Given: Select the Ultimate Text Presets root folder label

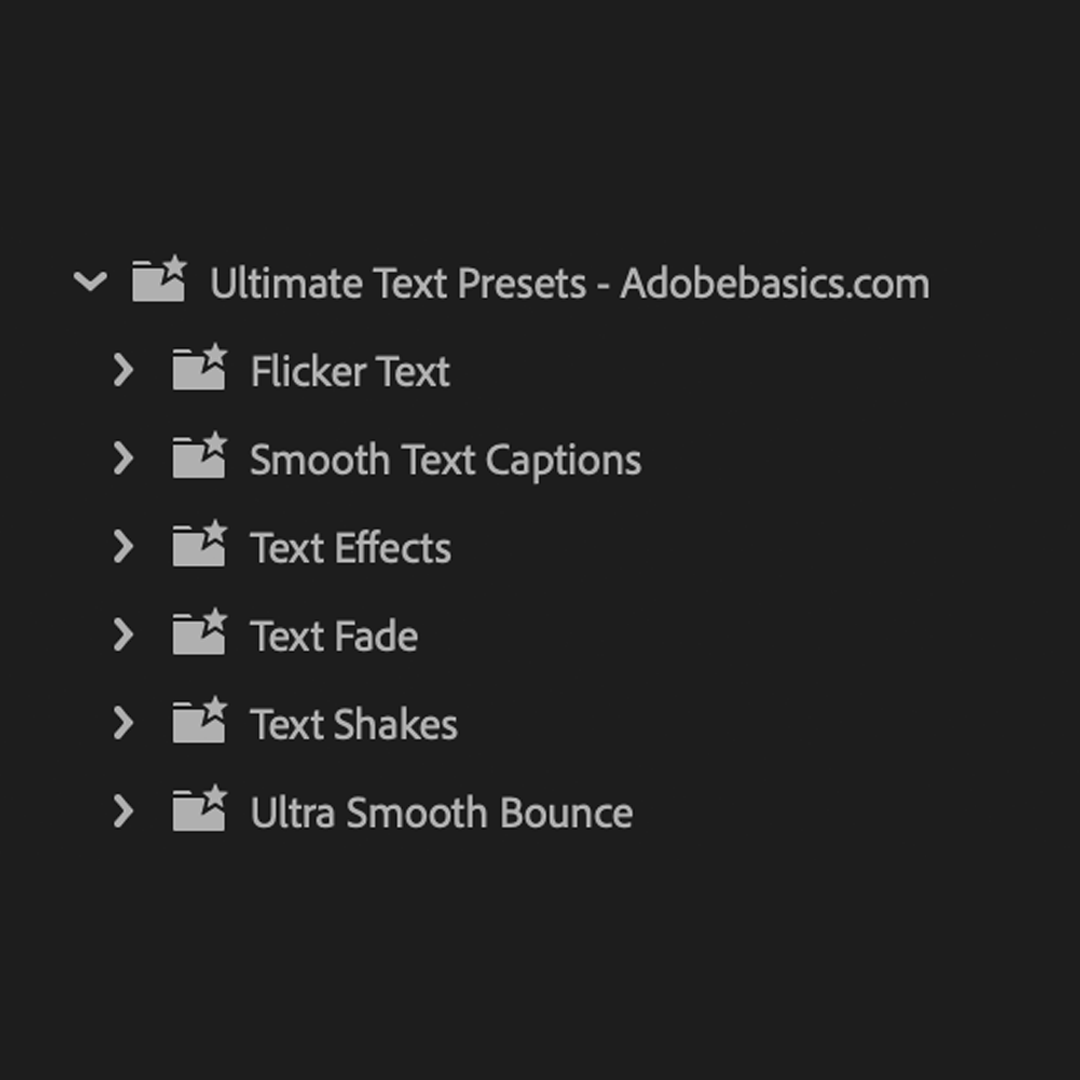Looking at the screenshot, I should pos(570,283).
